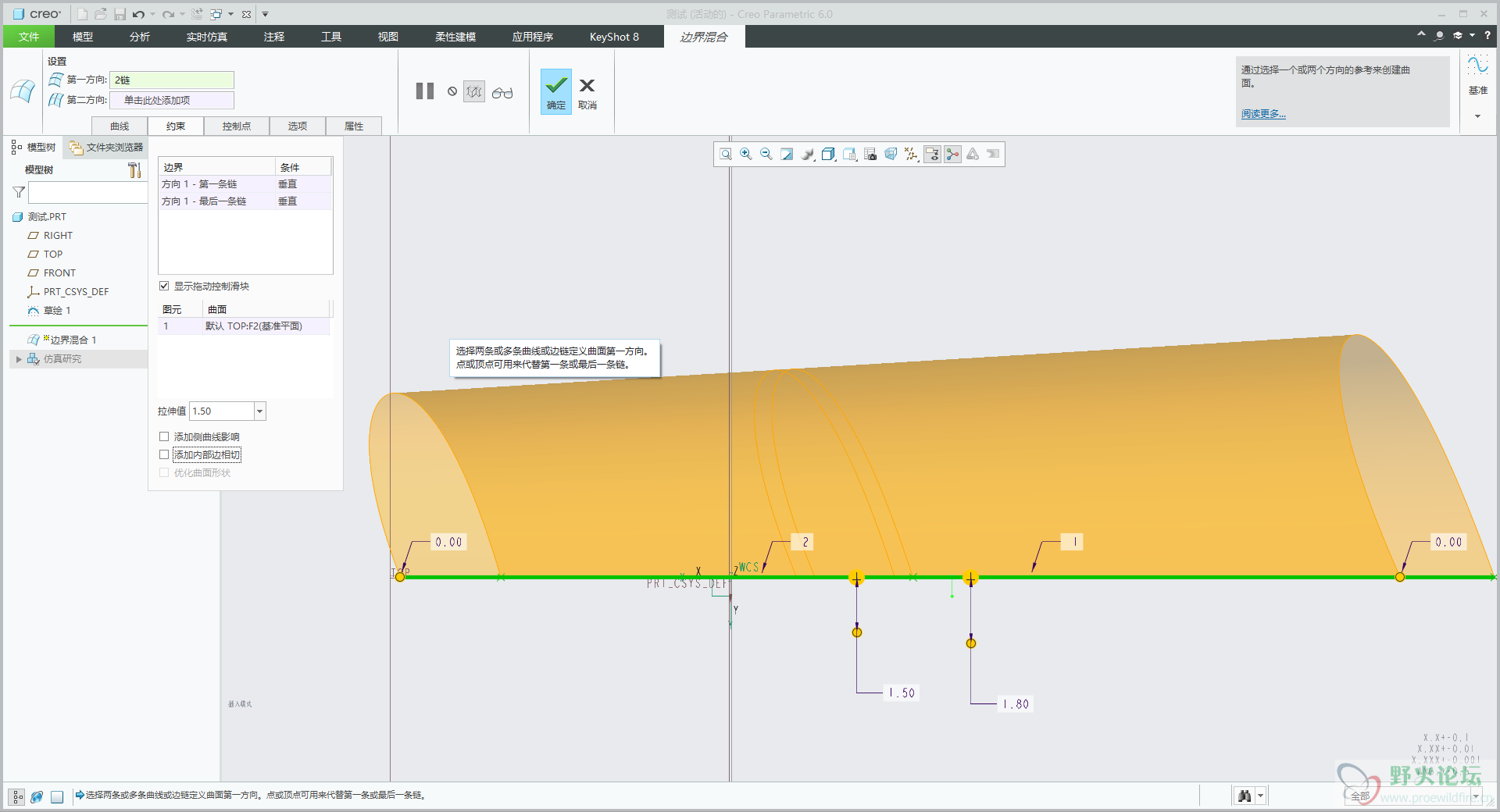Open the 文件 menu
This screenshot has width=1500, height=812.
pyautogui.click(x=29, y=37)
